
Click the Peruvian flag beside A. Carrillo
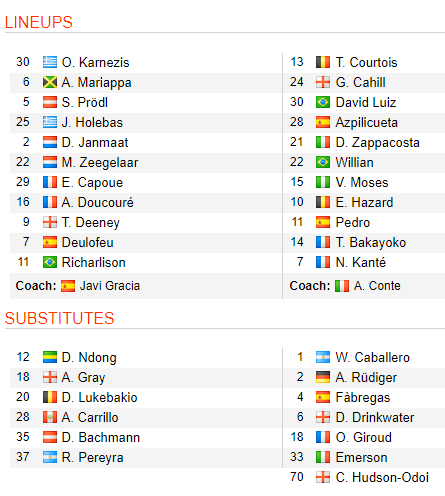50,417
